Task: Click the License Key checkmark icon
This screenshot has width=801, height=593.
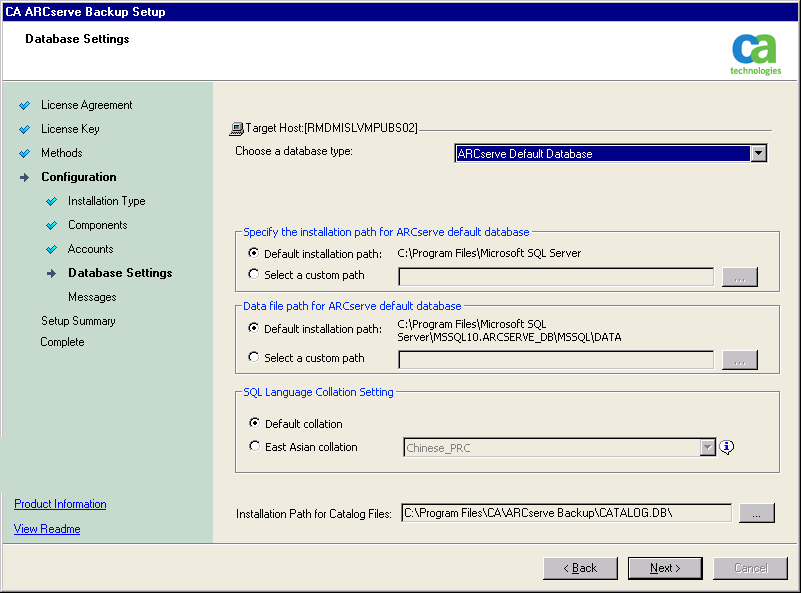Action: 25,129
